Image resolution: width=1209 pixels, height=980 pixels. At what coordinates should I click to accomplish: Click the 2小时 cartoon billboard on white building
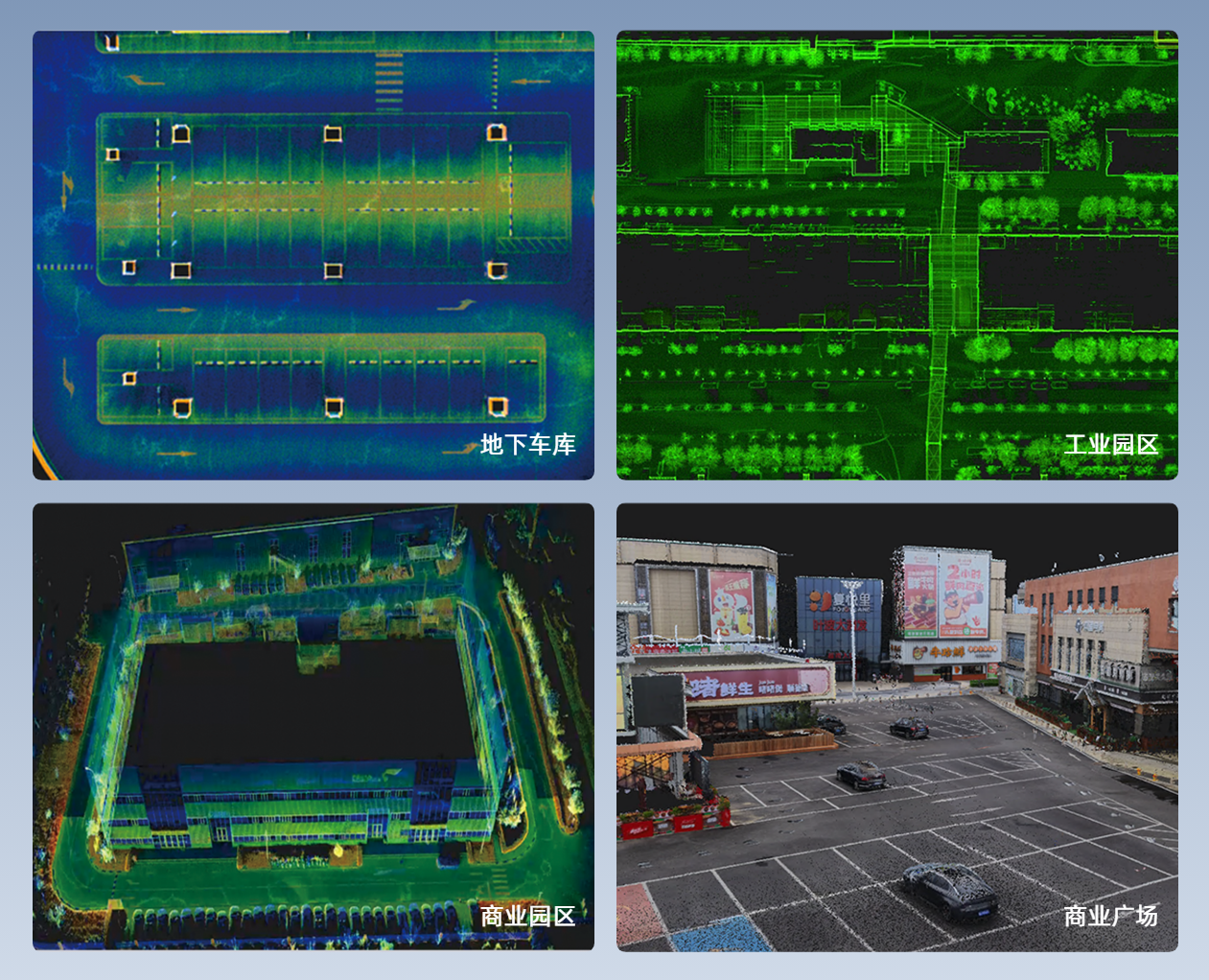[963, 593]
